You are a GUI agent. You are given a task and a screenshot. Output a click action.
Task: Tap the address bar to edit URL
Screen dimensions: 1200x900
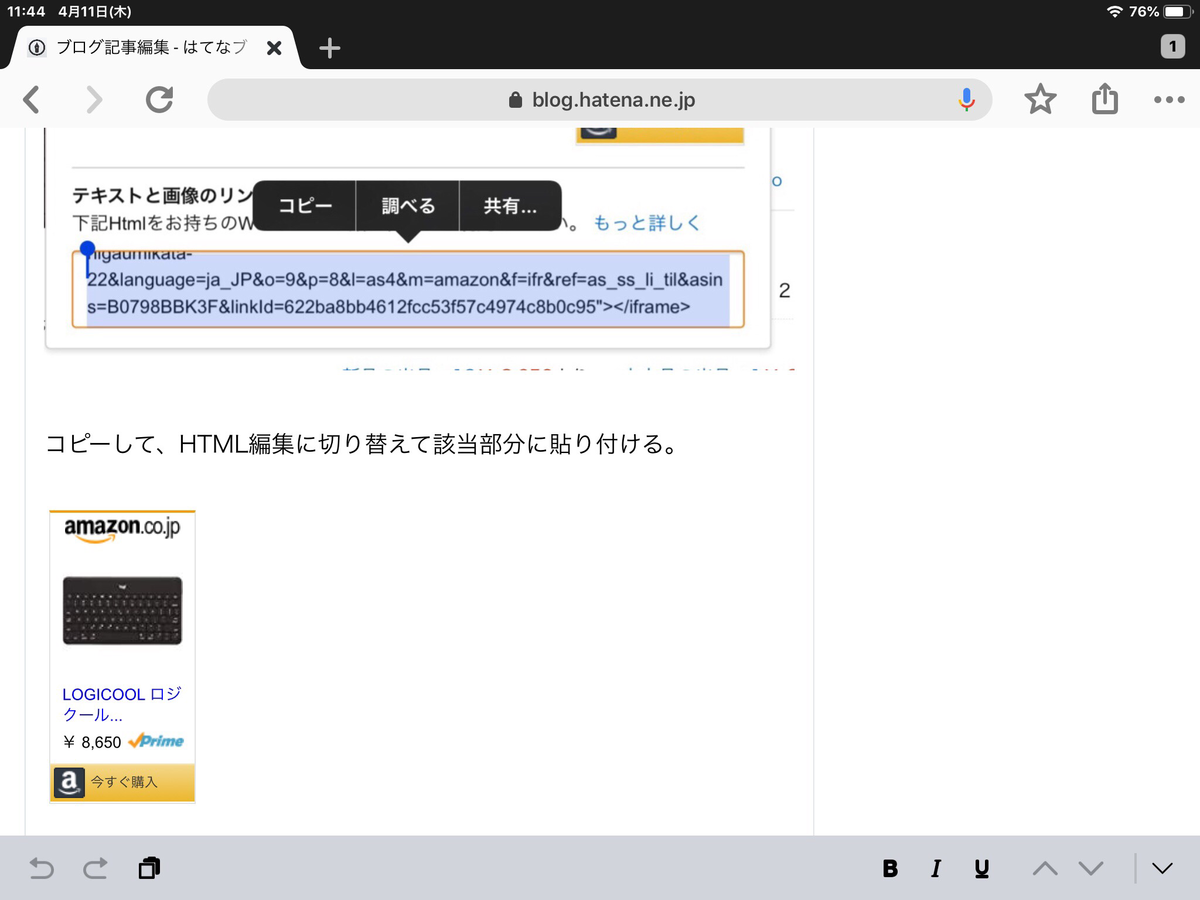tap(600, 99)
